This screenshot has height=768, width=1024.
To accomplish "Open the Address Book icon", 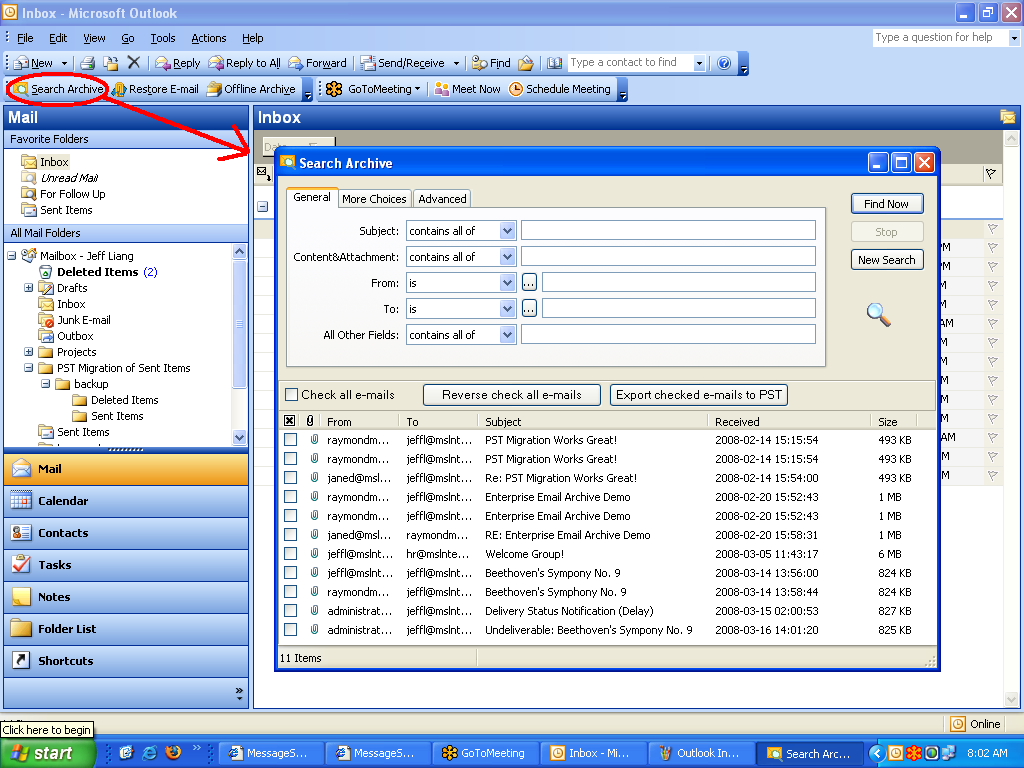I will [x=555, y=63].
